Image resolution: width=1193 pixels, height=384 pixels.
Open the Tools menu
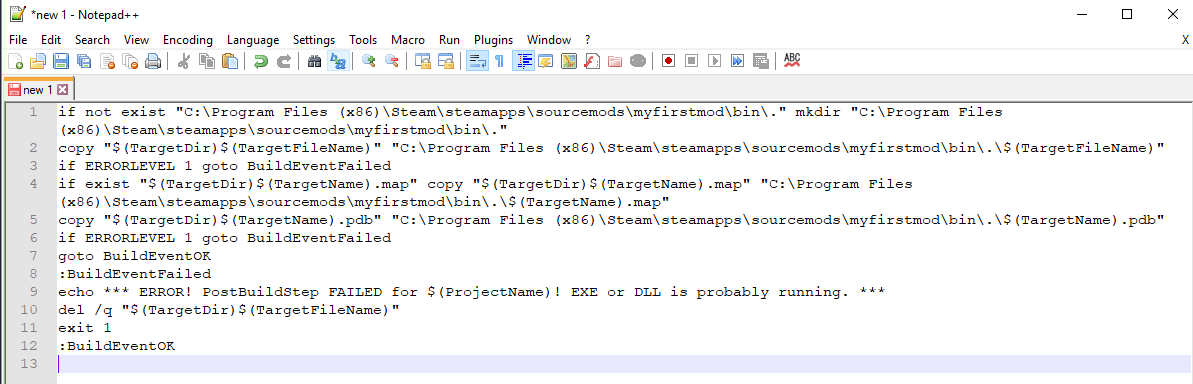tap(363, 40)
